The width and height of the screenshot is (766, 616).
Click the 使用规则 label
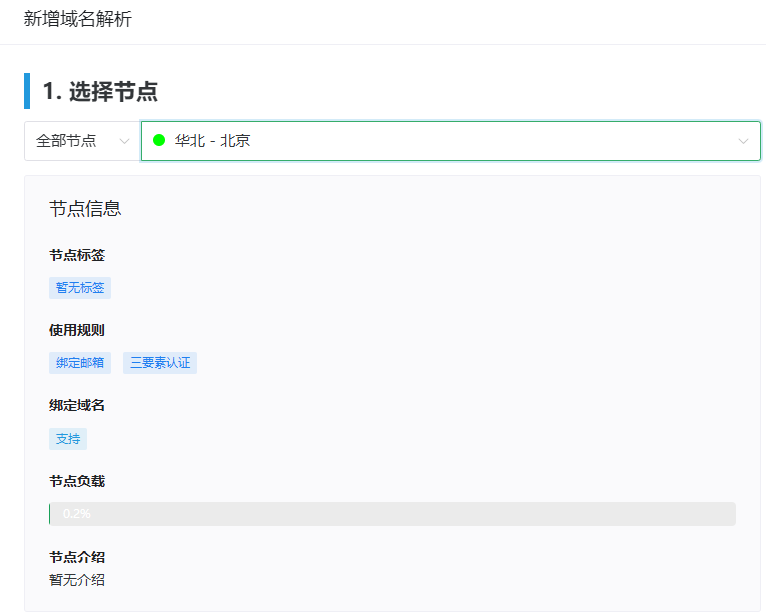(x=77, y=330)
